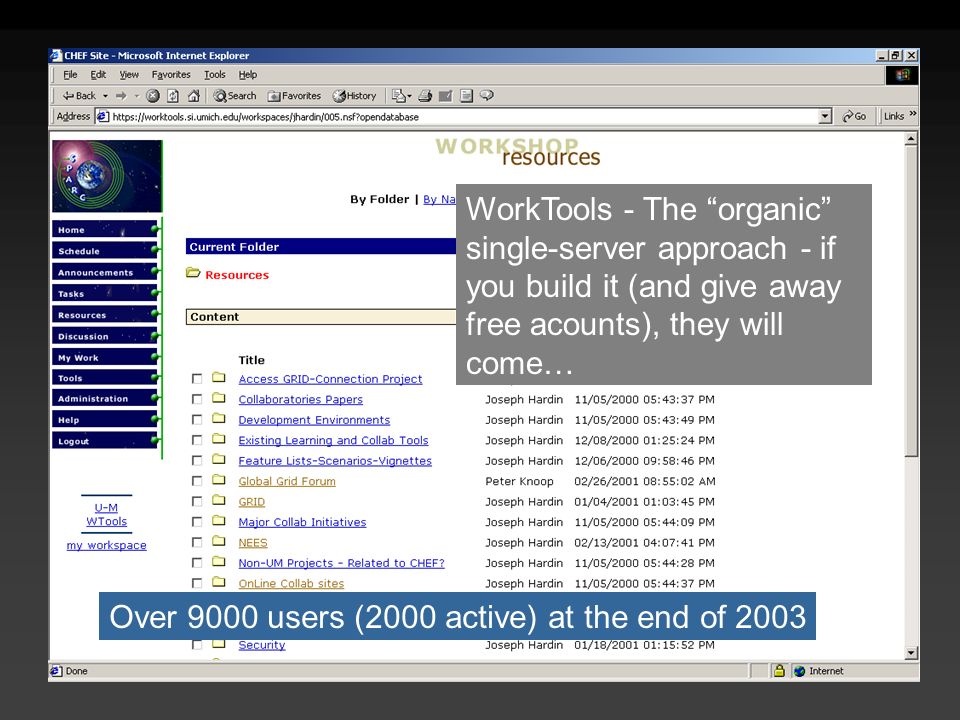Open the Favorites toolbar button
The image size is (960, 720).
[294, 96]
